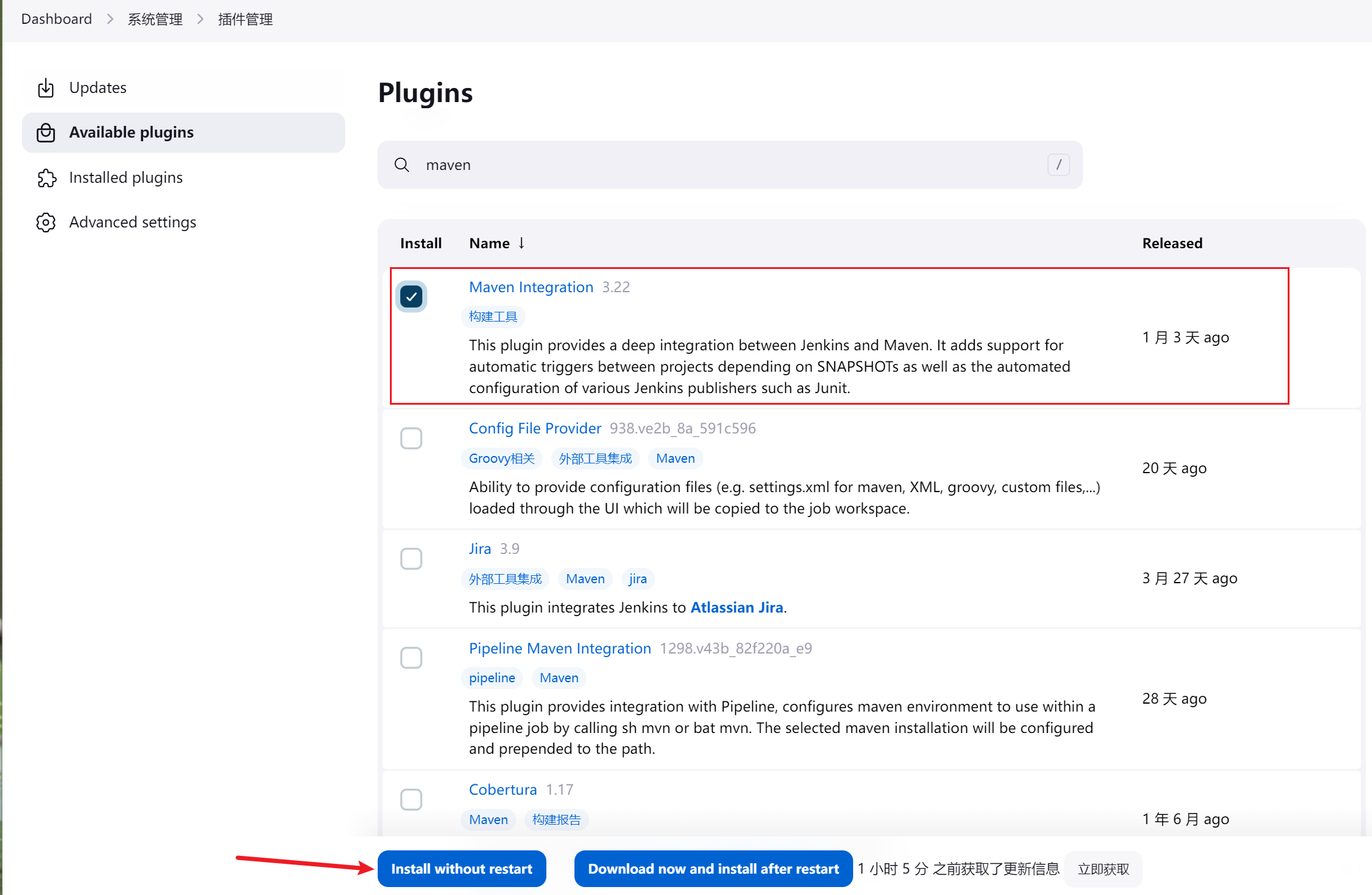Open 系统管理 from the breadcrumb
The height and width of the screenshot is (895, 1372).
[x=155, y=19]
